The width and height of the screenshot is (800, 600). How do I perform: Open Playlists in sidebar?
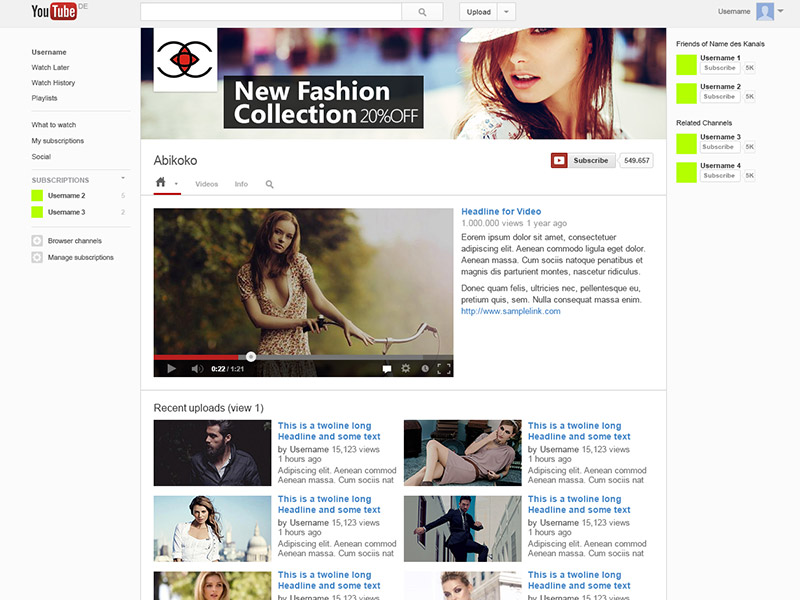pos(44,98)
